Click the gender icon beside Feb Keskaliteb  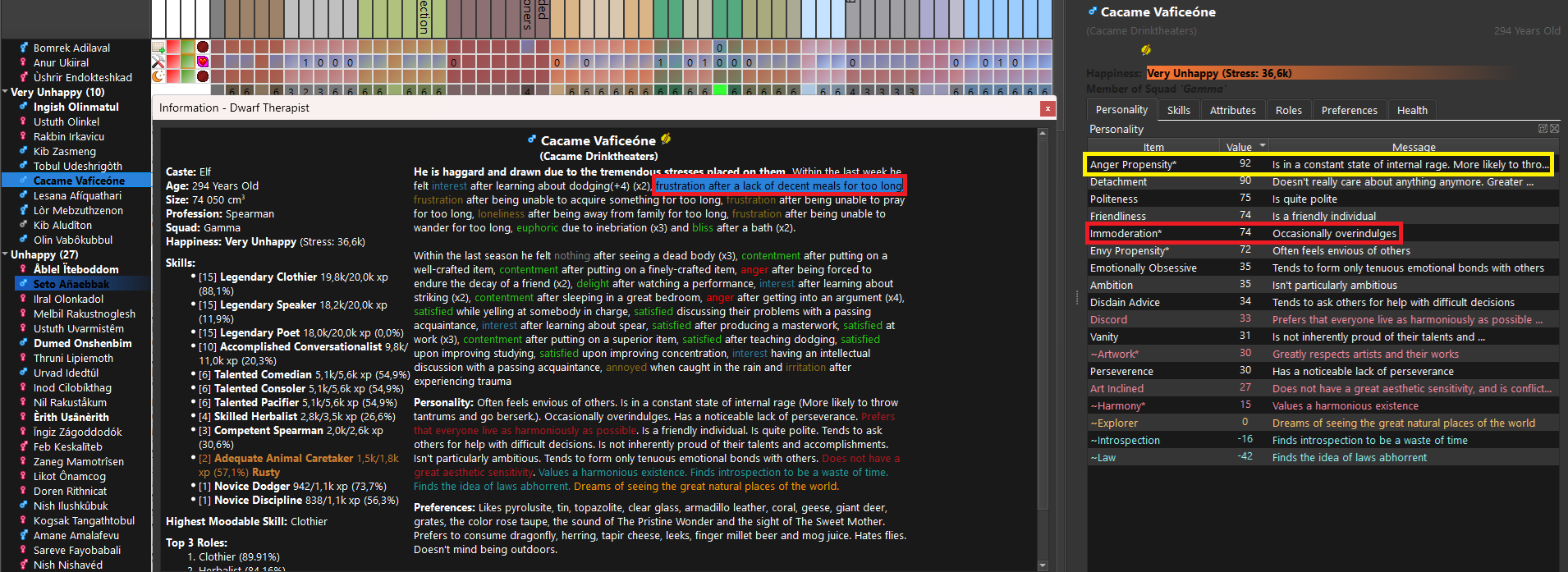pyautogui.click(x=24, y=446)
